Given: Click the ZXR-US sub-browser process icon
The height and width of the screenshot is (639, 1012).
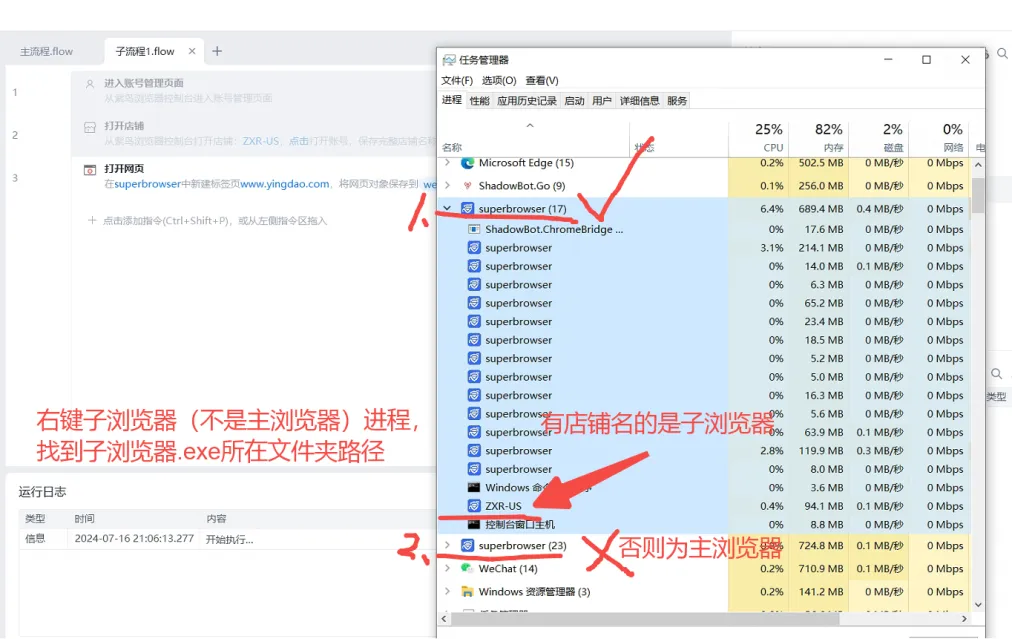Looking at the screenshot, I should click(474, 506).
